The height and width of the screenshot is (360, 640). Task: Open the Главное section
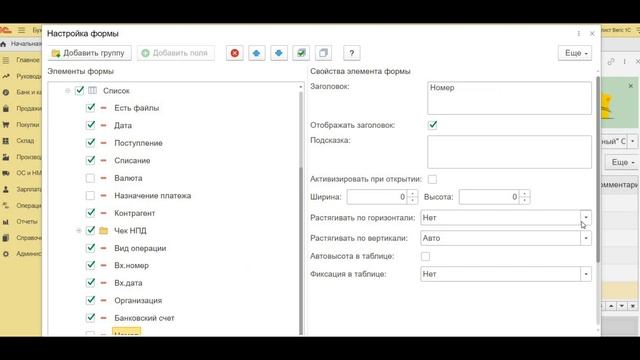tap(28, 60)
